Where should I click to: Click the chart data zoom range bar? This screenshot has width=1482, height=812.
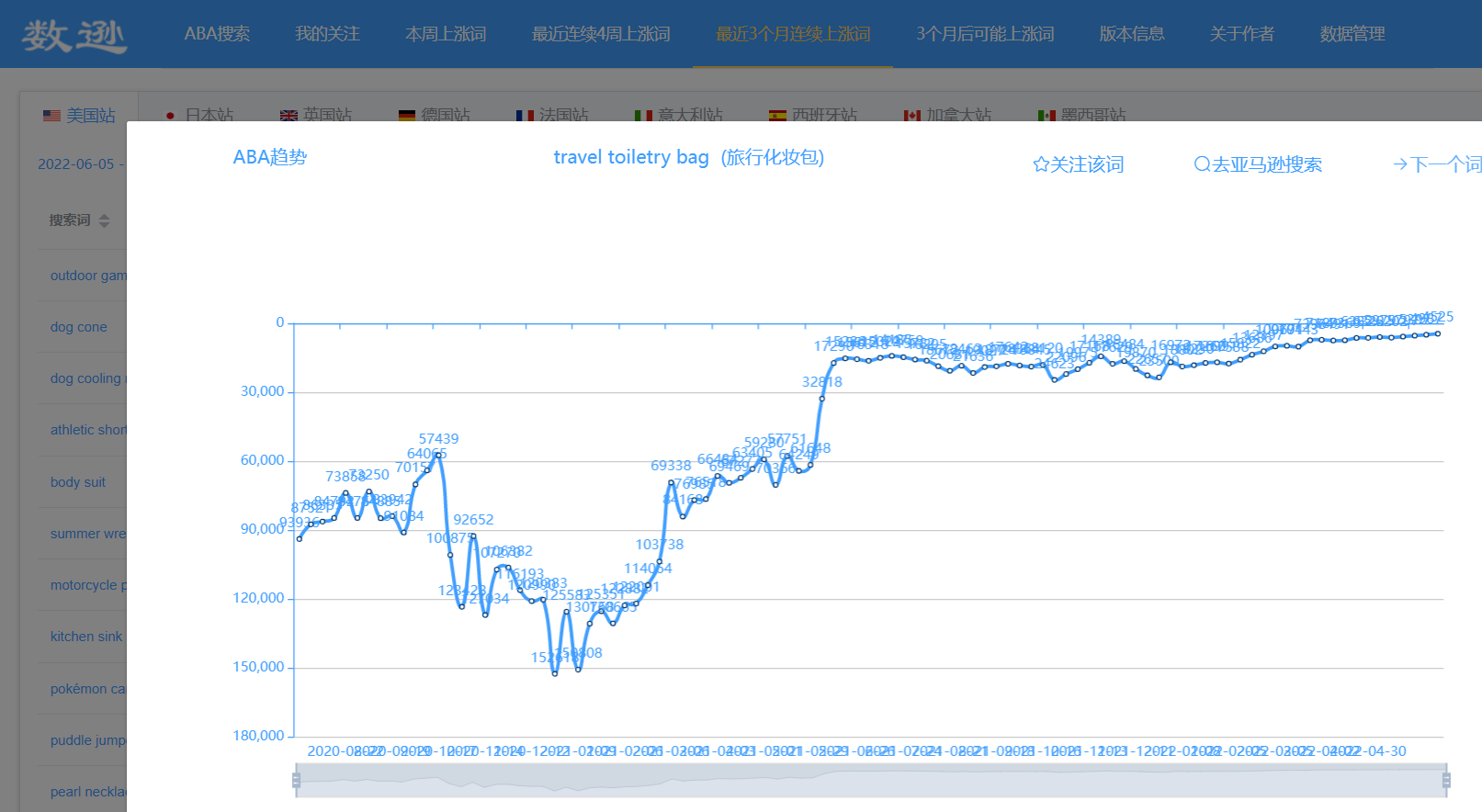pyautogui.click(x=871, y=780)
